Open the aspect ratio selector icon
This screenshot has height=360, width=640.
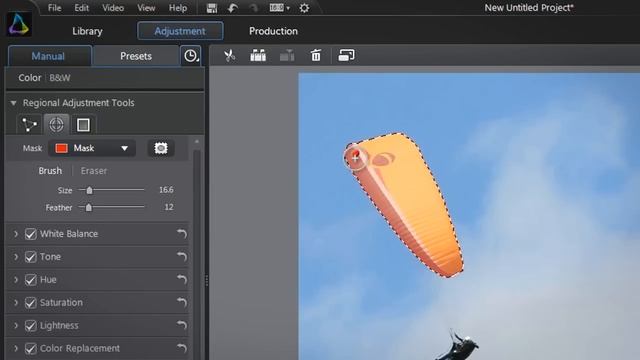coord(279,8)
